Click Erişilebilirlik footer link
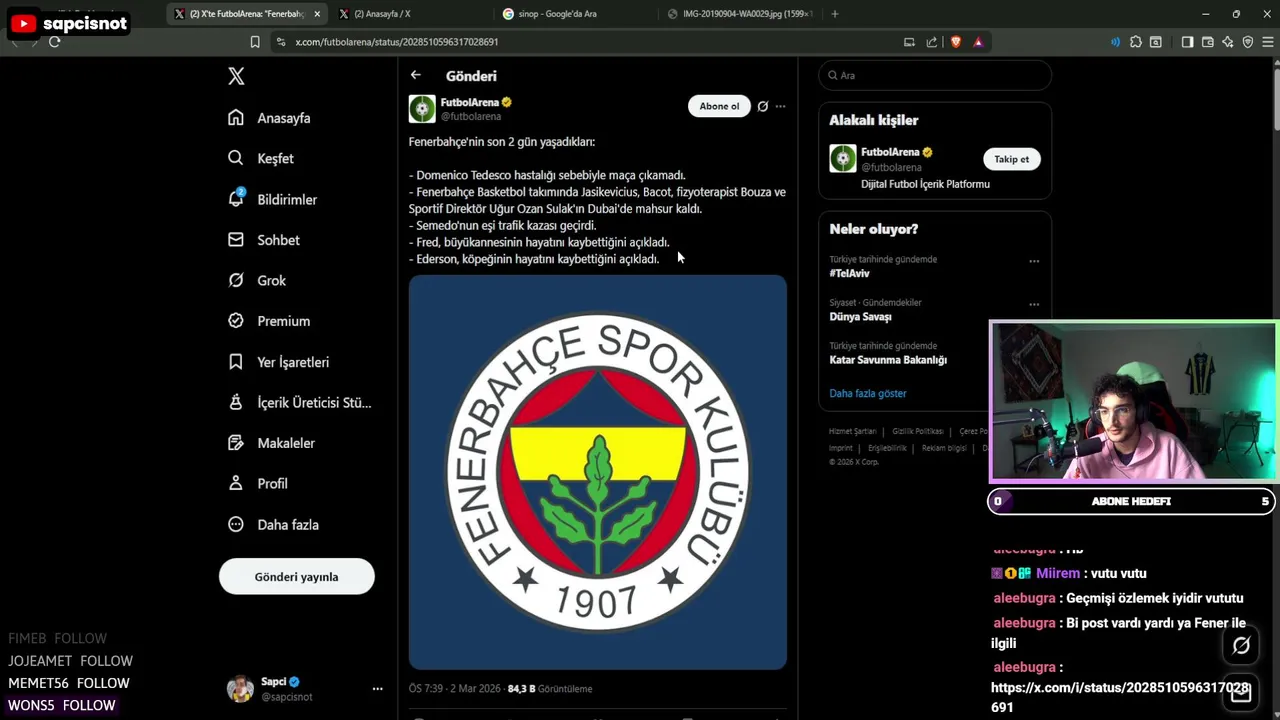Image resolution: width=1280 pixels, height=720 pixels. tap(887, 448)
